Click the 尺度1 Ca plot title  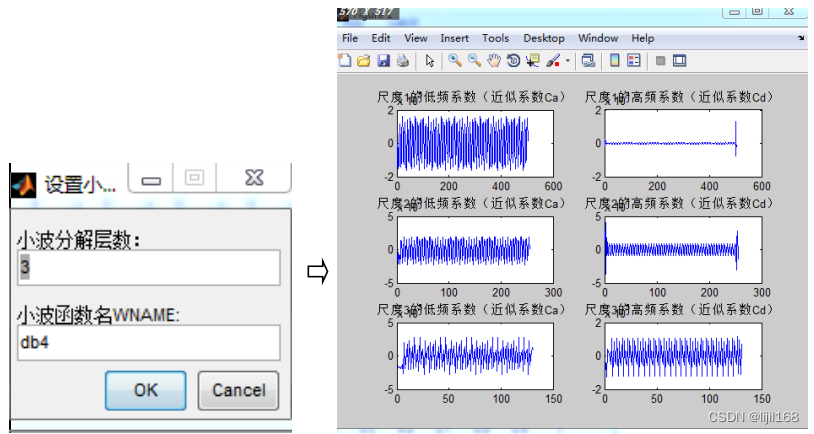471,97
